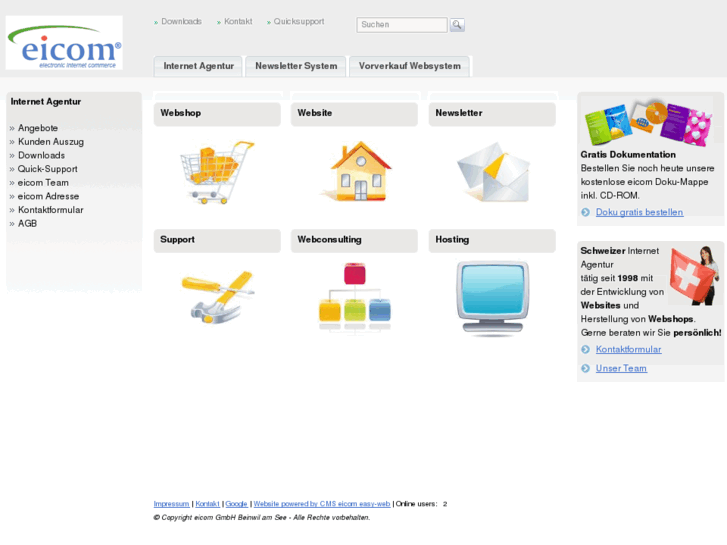Image resolution: width=727 pixels, height=545 pixels.
Task: Click the Online users count text
Action: click(x=421, y=504)
